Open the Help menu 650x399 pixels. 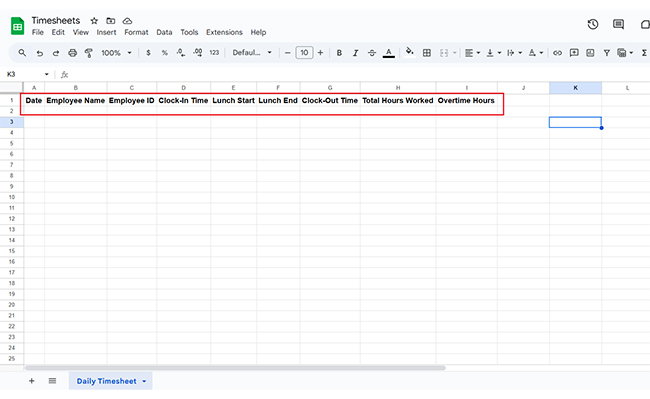pyautogui.click(x=258, y=32)
